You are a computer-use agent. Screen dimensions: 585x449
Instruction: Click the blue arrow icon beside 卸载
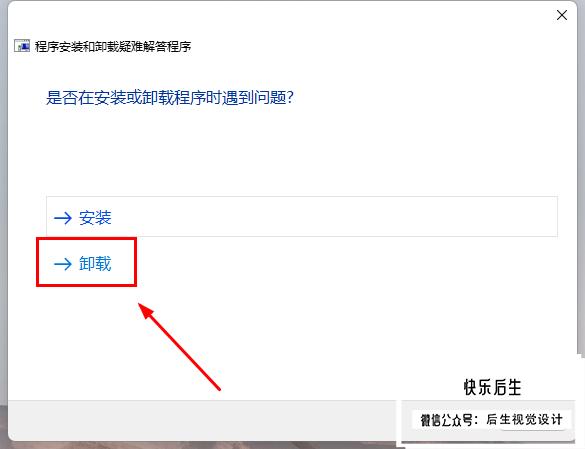[63, 264]
